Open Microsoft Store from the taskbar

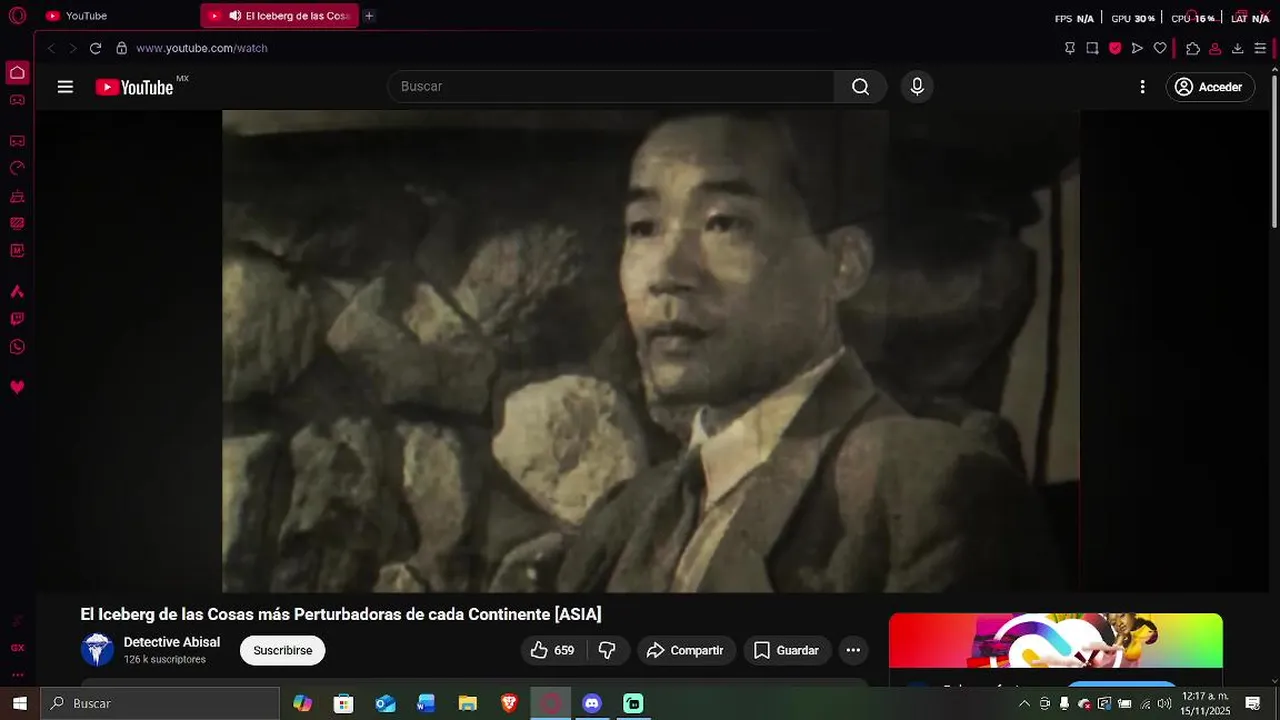[x=343, y=703]
